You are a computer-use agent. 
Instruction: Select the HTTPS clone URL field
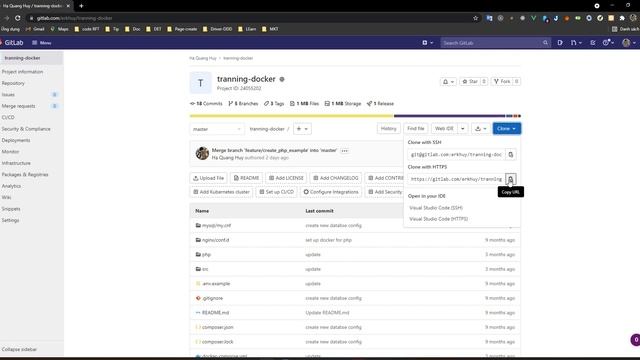456,179
